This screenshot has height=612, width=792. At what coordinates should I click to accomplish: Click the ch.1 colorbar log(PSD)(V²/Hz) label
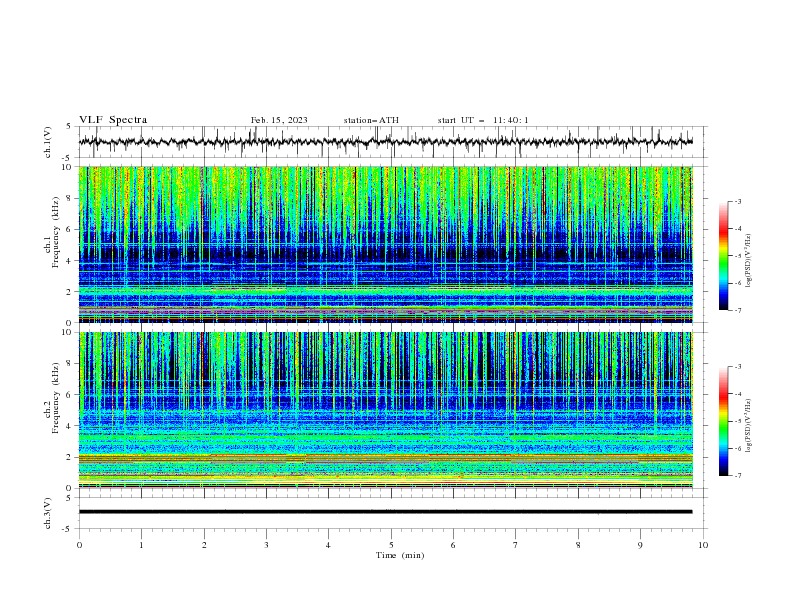(749, 261)
